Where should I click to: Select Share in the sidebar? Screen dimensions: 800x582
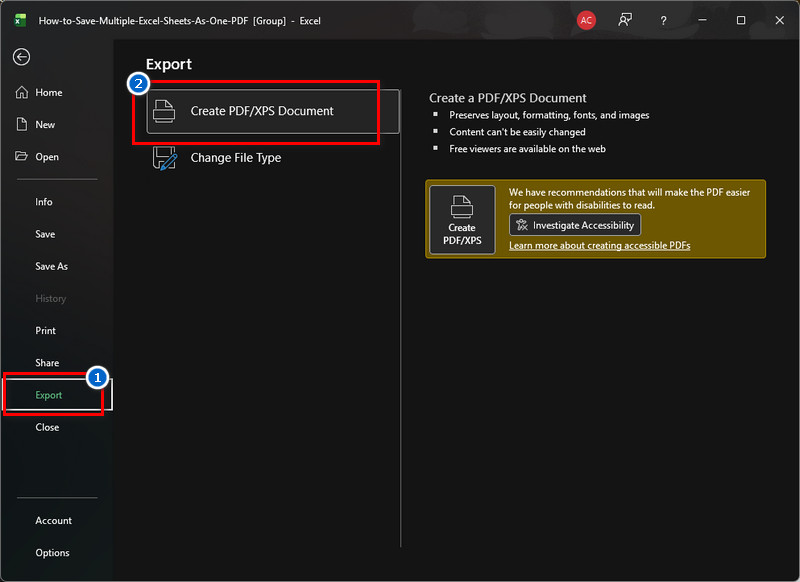pos(47,363)
